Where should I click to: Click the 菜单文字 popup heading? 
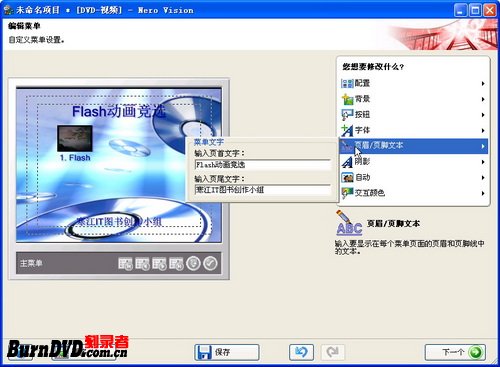coord(209,142)
